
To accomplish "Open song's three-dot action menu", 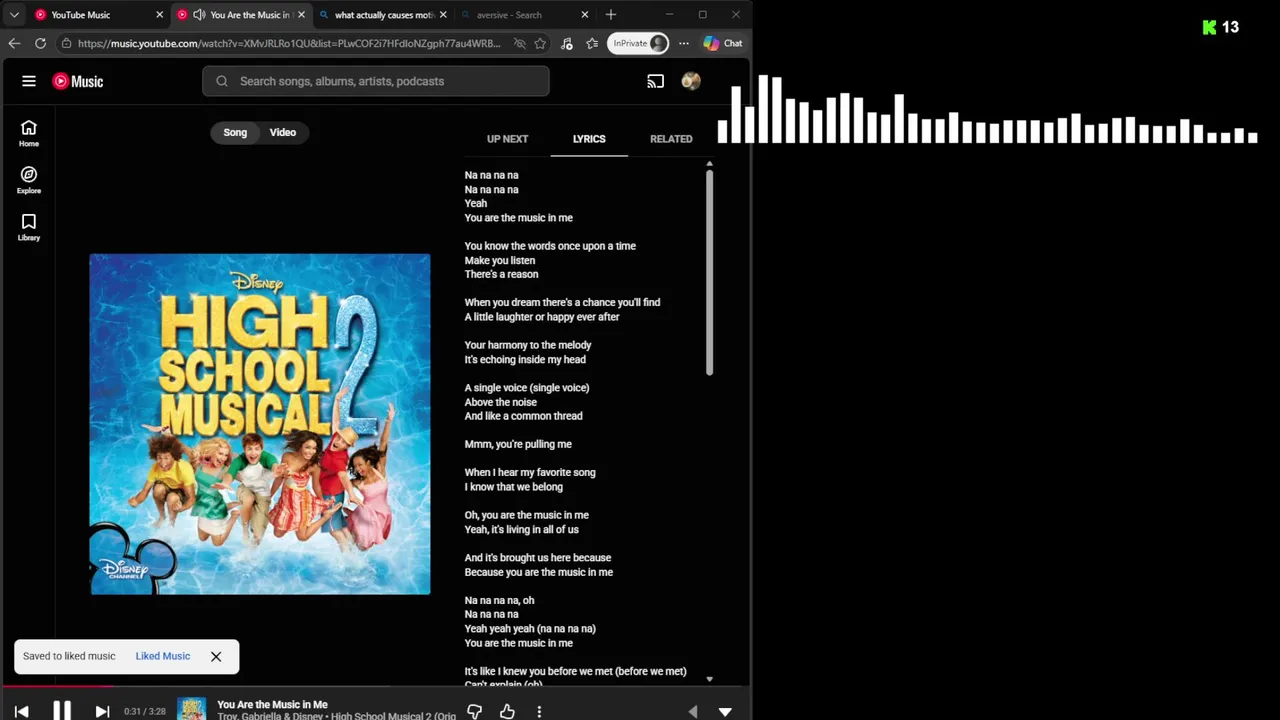I will (x=539, y=711).
